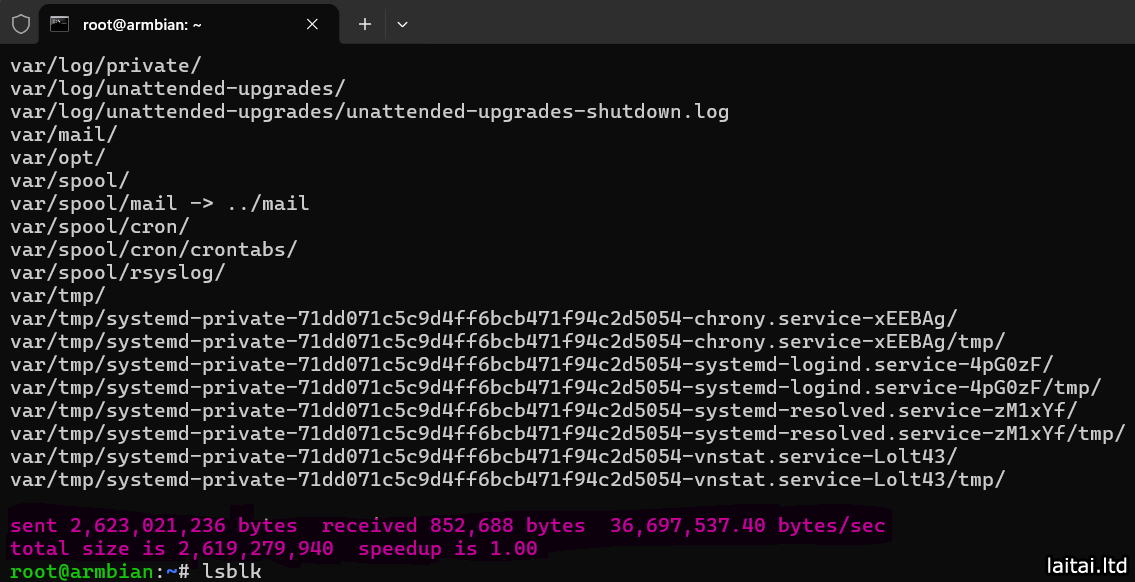Click the var/spool/mail symlink line

pos(160,204)
